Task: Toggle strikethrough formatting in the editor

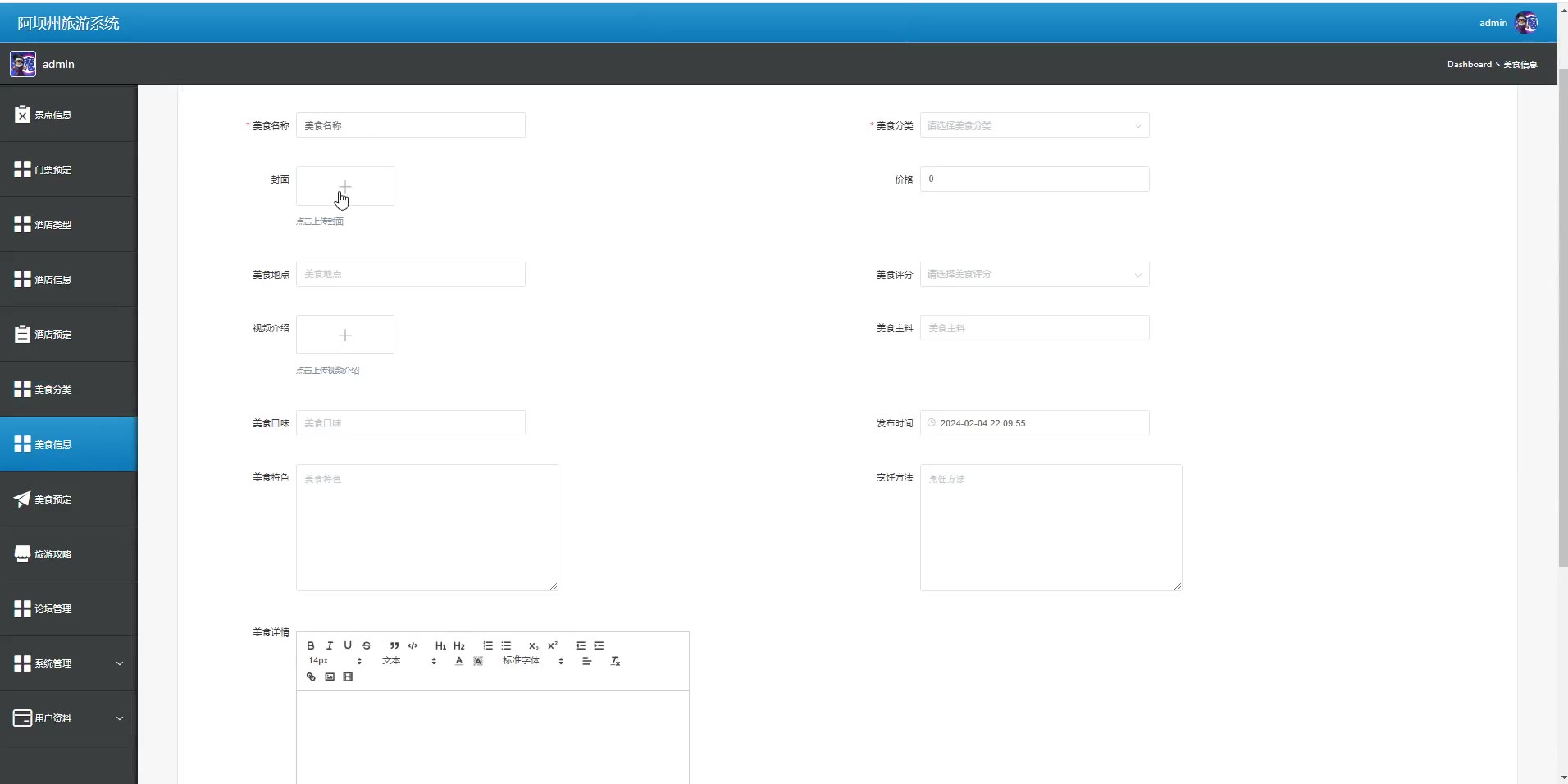Action: [x=367, y=645]
